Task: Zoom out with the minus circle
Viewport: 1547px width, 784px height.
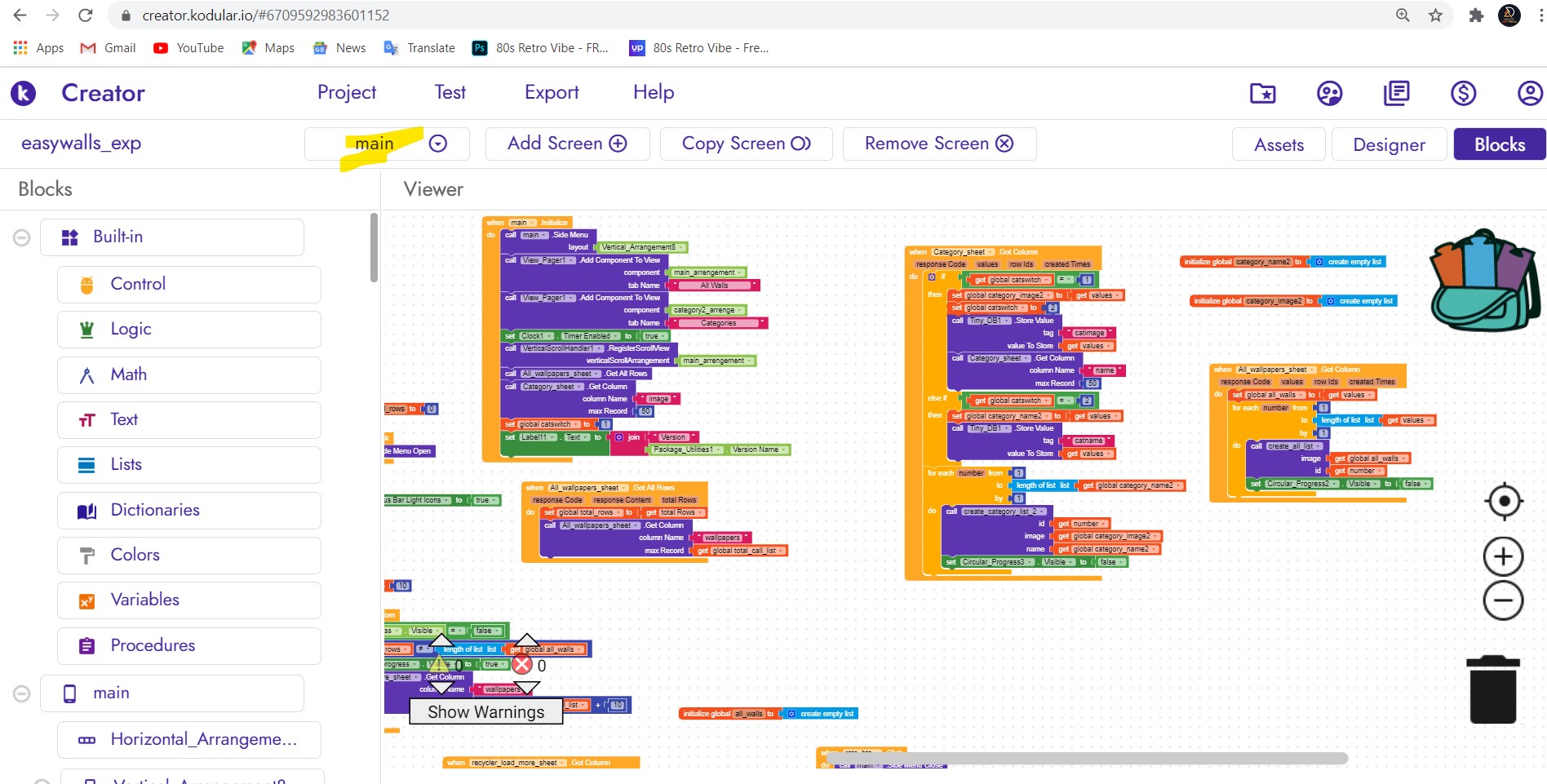Action: click(x=1503, y=601)
